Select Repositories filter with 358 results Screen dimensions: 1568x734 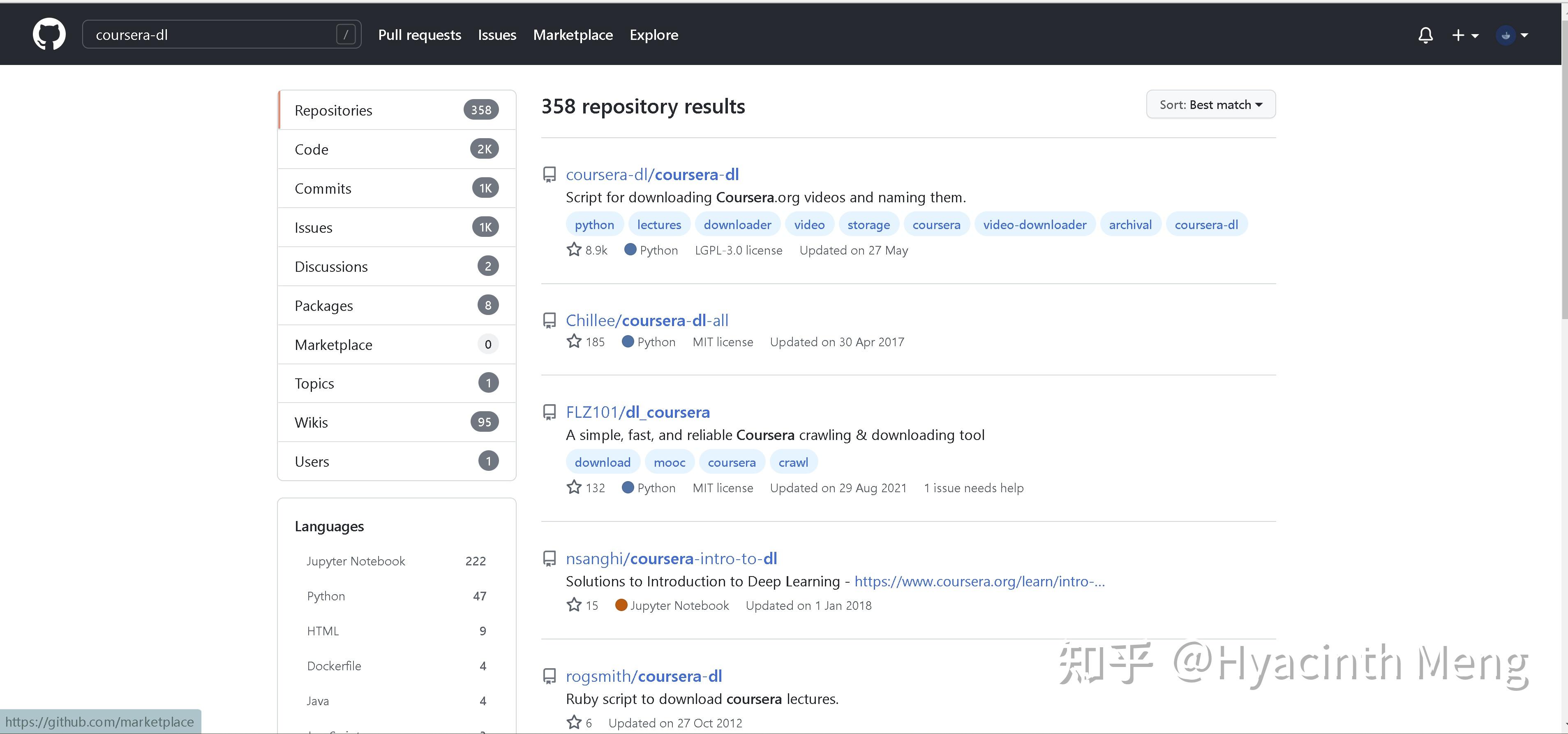click(397, 110)
